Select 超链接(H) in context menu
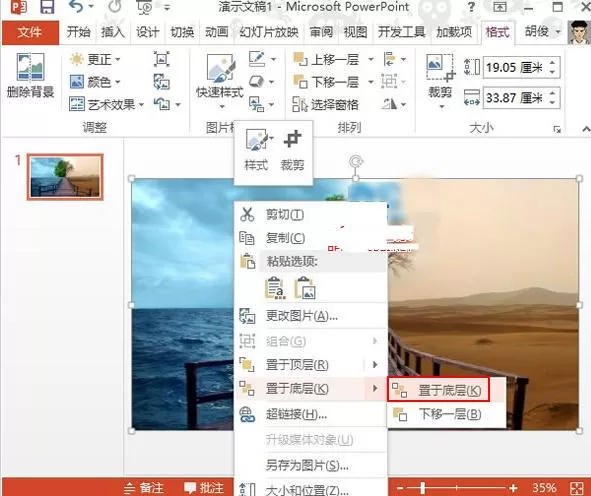This screenshot has width=591, height=496. [311, 415]
